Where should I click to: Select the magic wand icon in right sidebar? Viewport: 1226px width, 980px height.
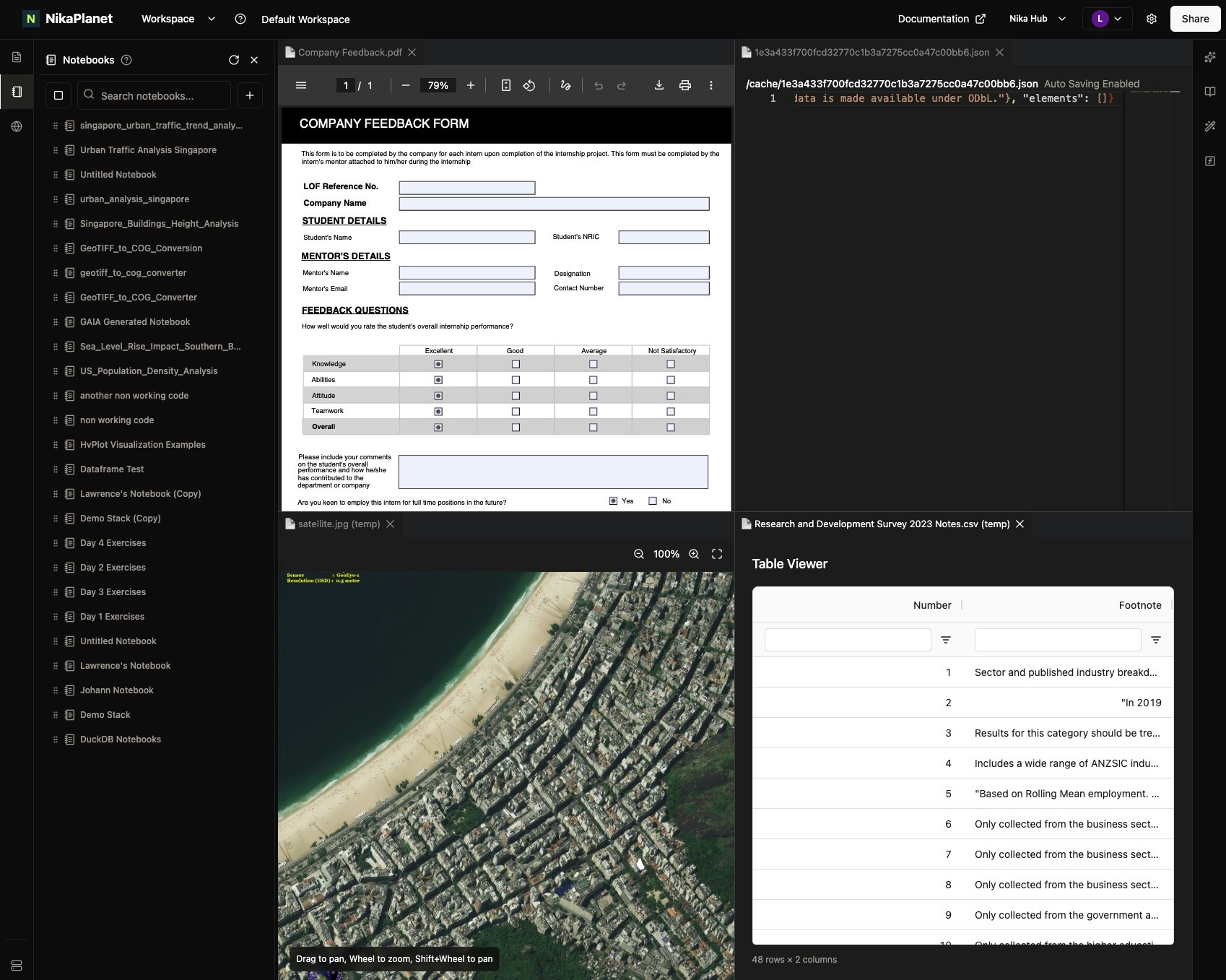click(x=1210, y=126)
